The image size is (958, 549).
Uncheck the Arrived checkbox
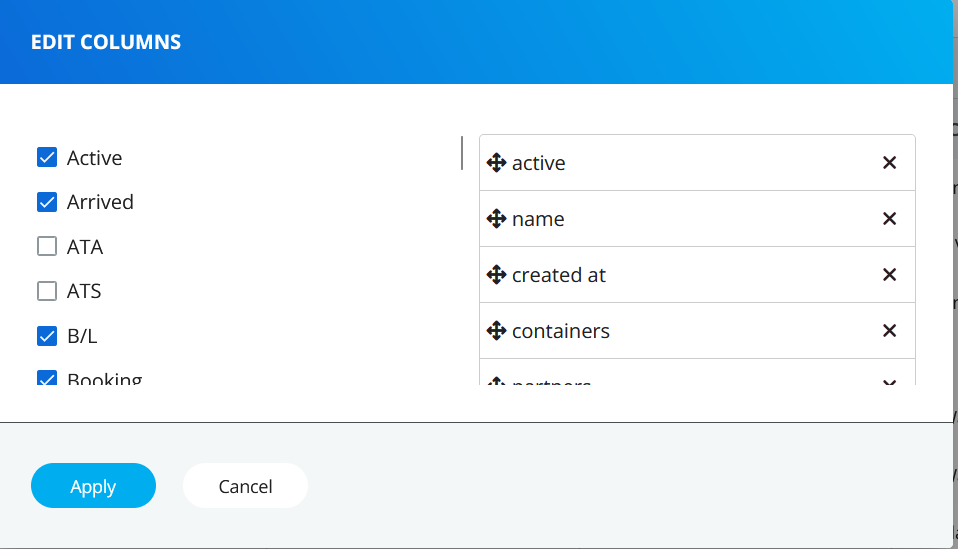click(47, 202)
